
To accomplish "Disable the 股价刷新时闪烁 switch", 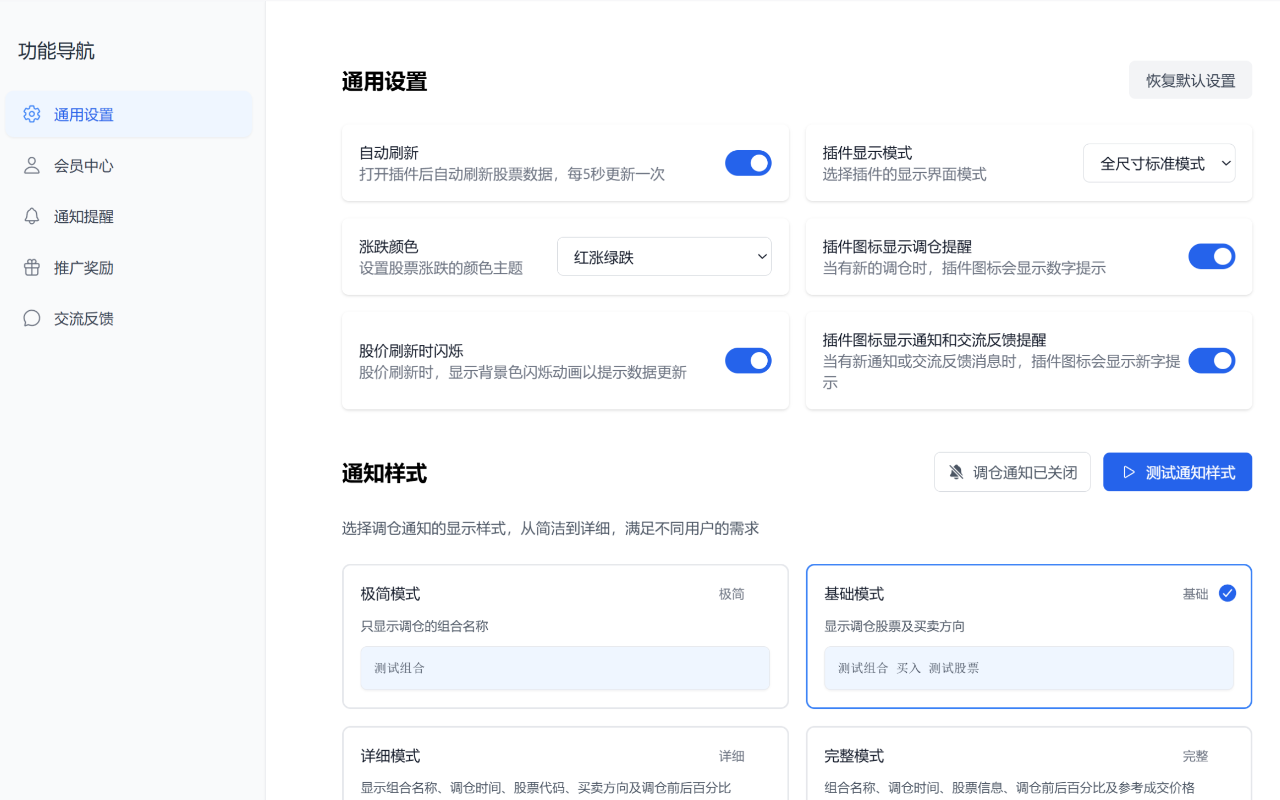I will pos(748,361).
